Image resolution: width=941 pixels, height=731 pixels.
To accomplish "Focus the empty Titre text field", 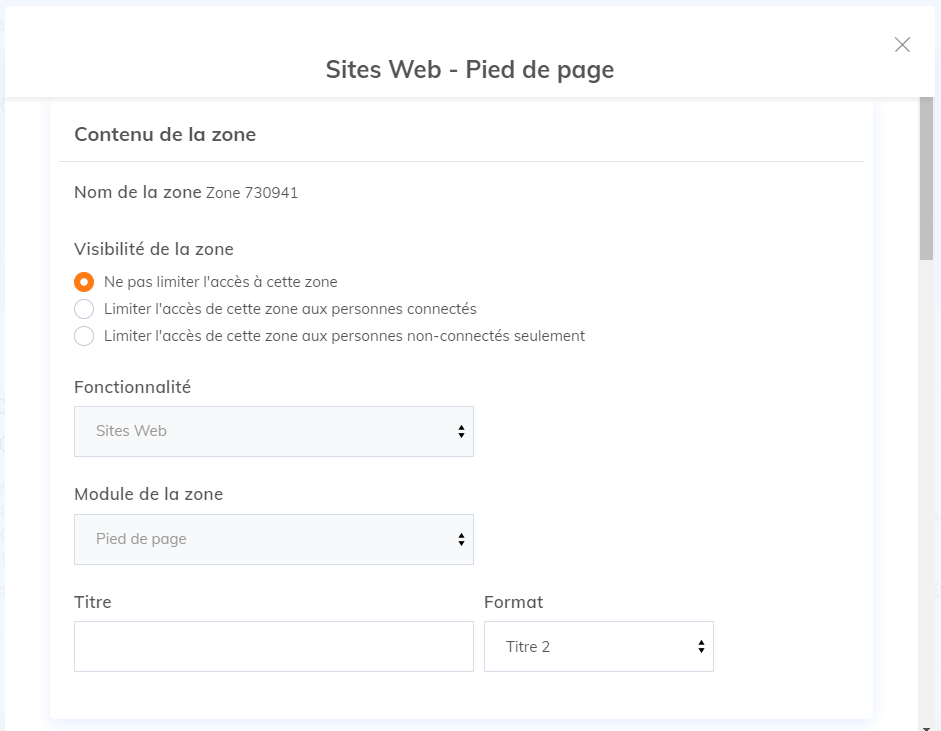I will (x=273, y=647).
